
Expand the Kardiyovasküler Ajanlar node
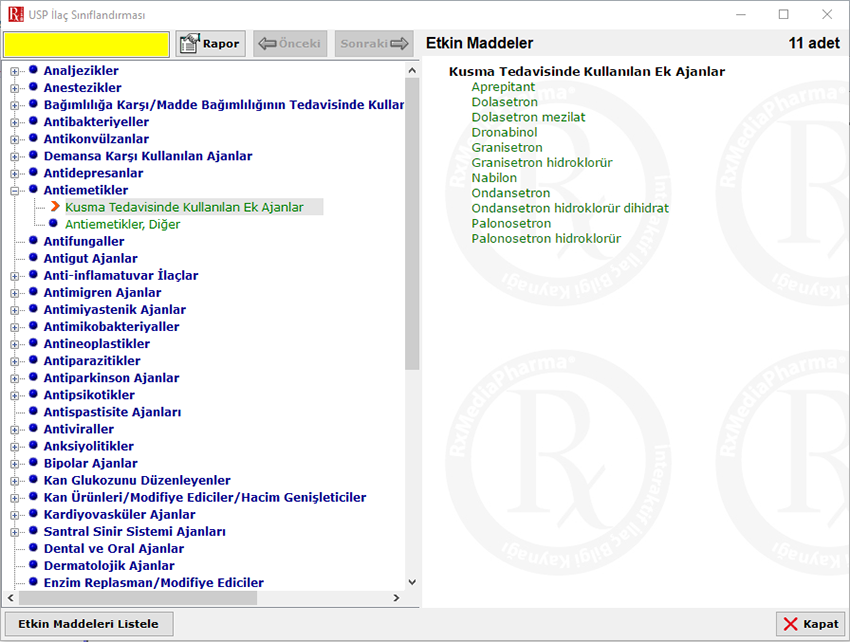click(x=15, y=515)
